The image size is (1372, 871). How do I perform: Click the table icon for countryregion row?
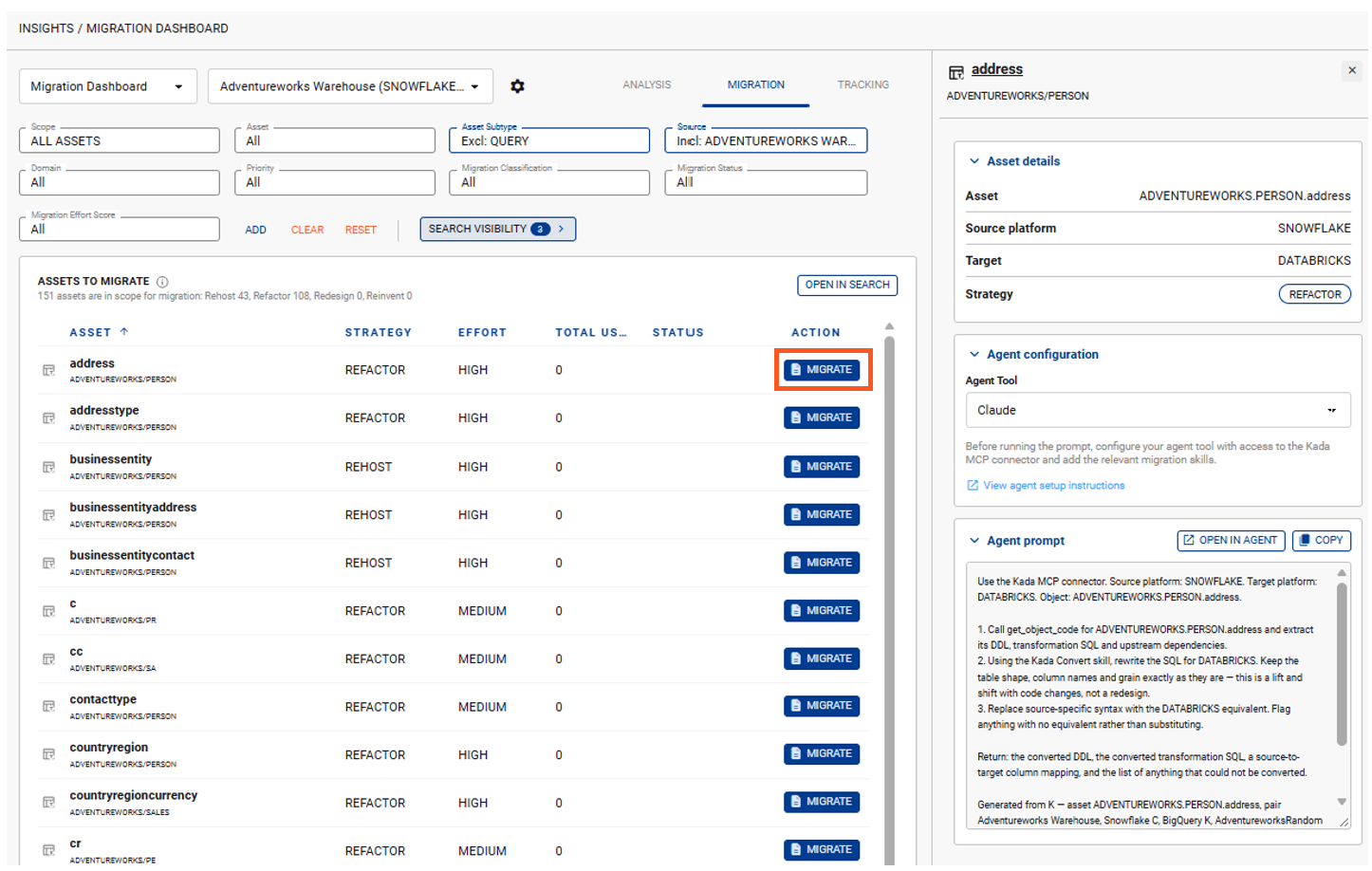click(48, 754)
